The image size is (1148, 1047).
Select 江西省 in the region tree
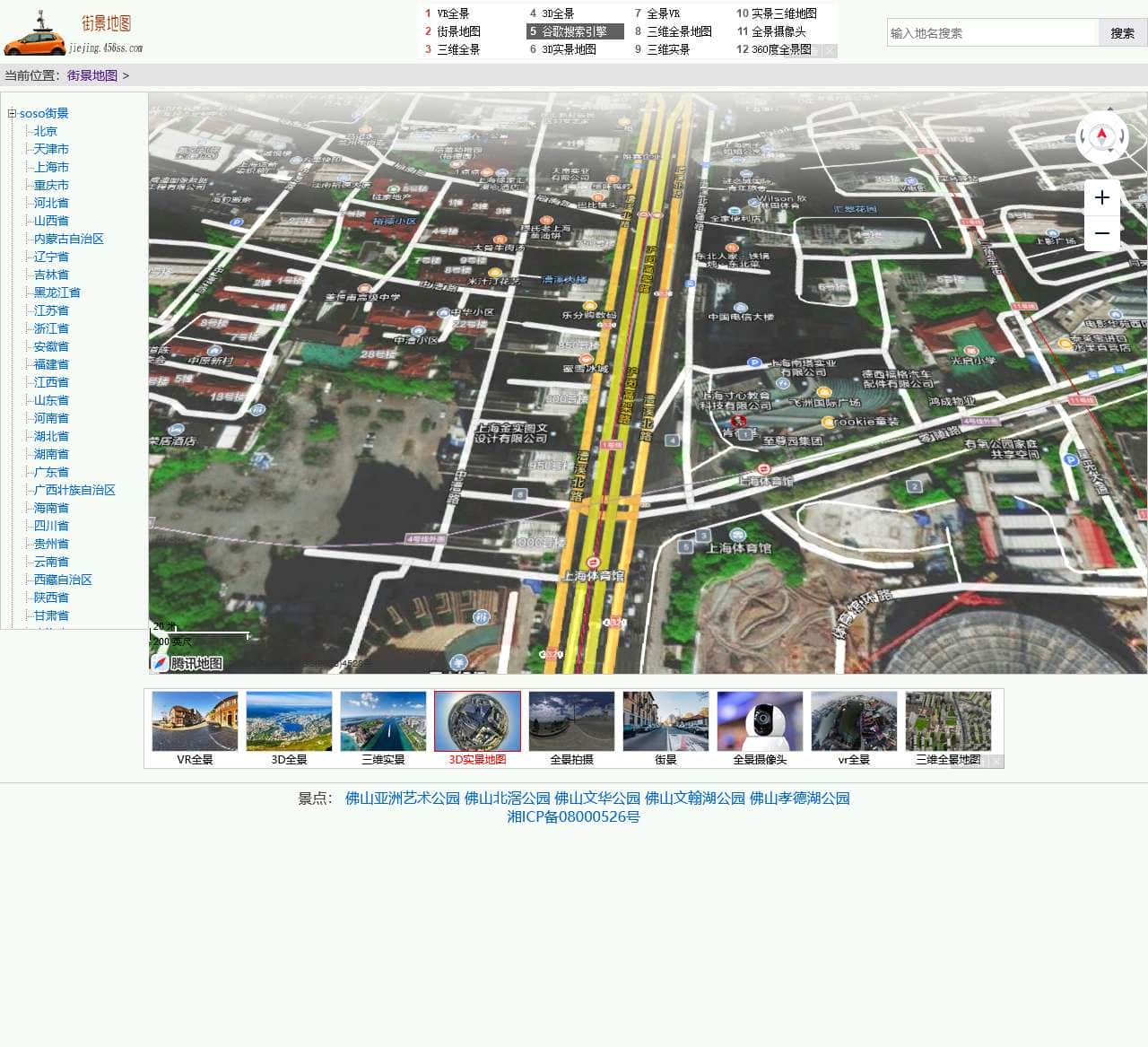click(x=51, y=382)
